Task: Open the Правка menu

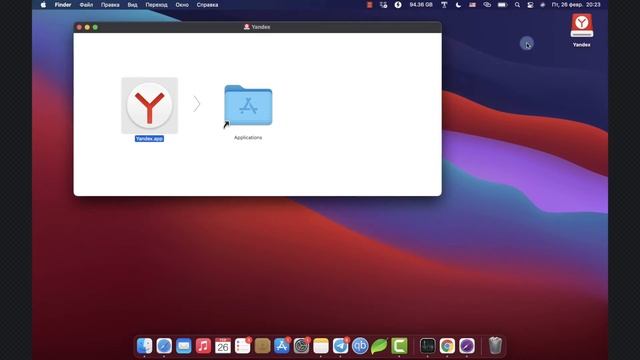Action: tap(110, 5)
